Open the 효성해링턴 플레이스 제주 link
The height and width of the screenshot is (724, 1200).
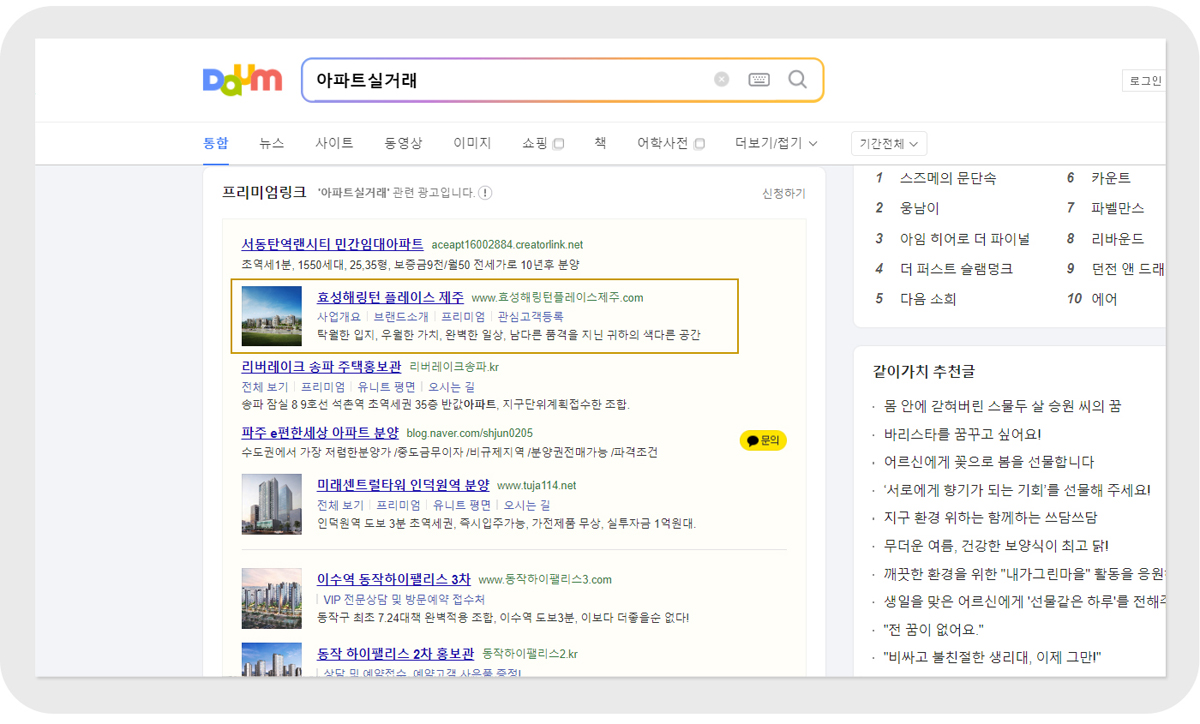[390, 297]
